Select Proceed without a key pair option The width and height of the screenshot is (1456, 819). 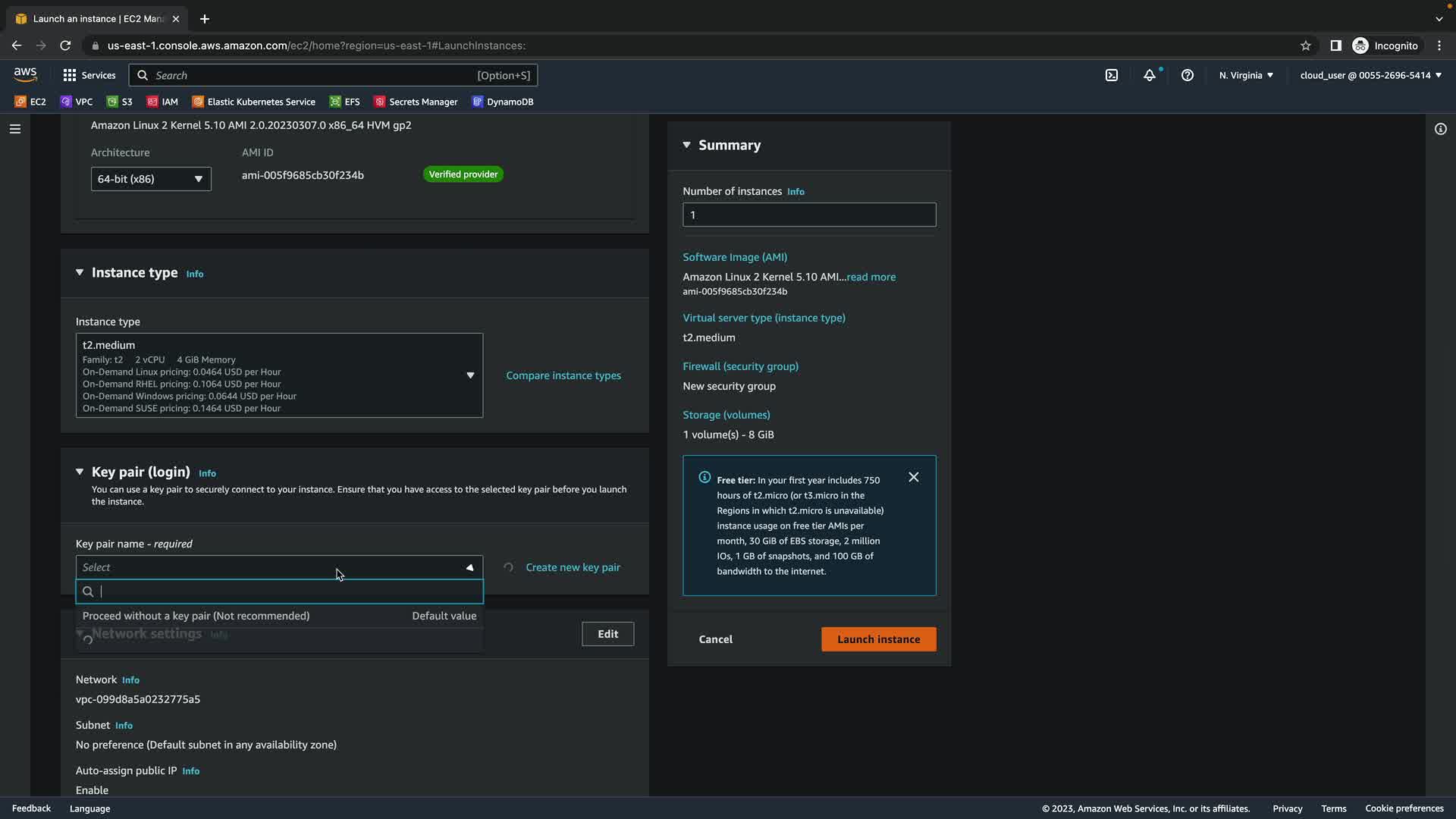coord(196,616)
